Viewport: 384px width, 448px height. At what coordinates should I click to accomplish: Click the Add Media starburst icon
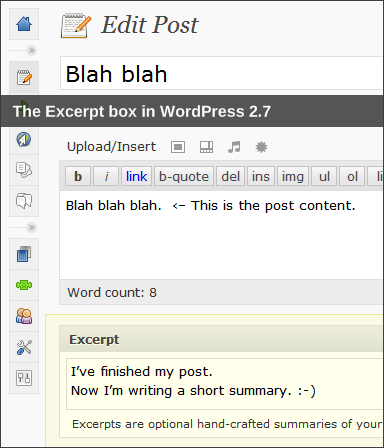pos(261,147)
